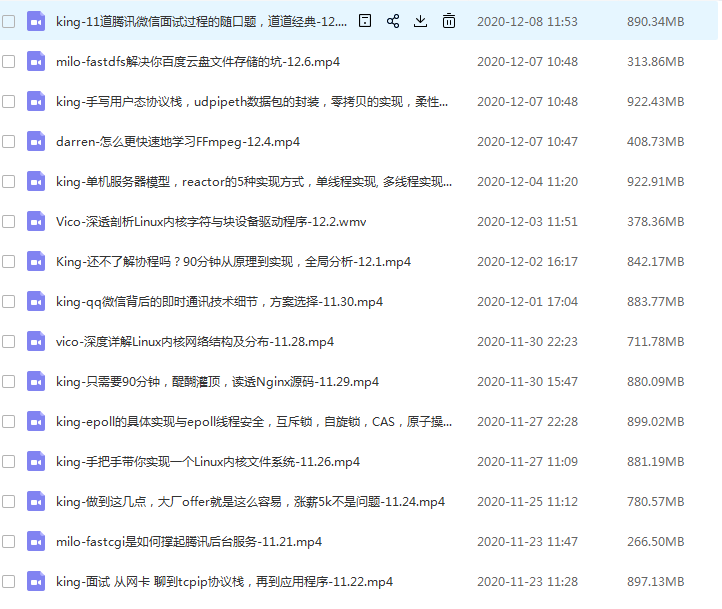Click delete trash icon on first row
The width and height of the screenshot is (722, 609).
pos(448,21)
